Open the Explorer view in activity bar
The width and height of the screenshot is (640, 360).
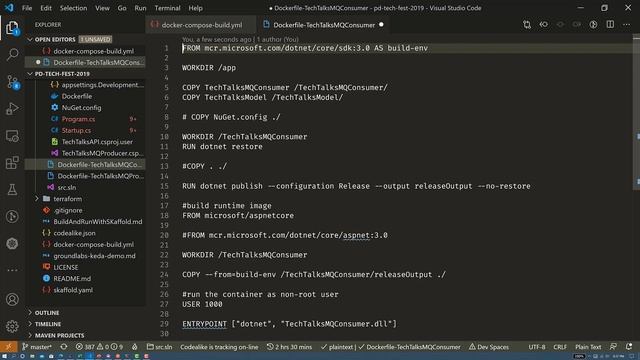(12, 28)
